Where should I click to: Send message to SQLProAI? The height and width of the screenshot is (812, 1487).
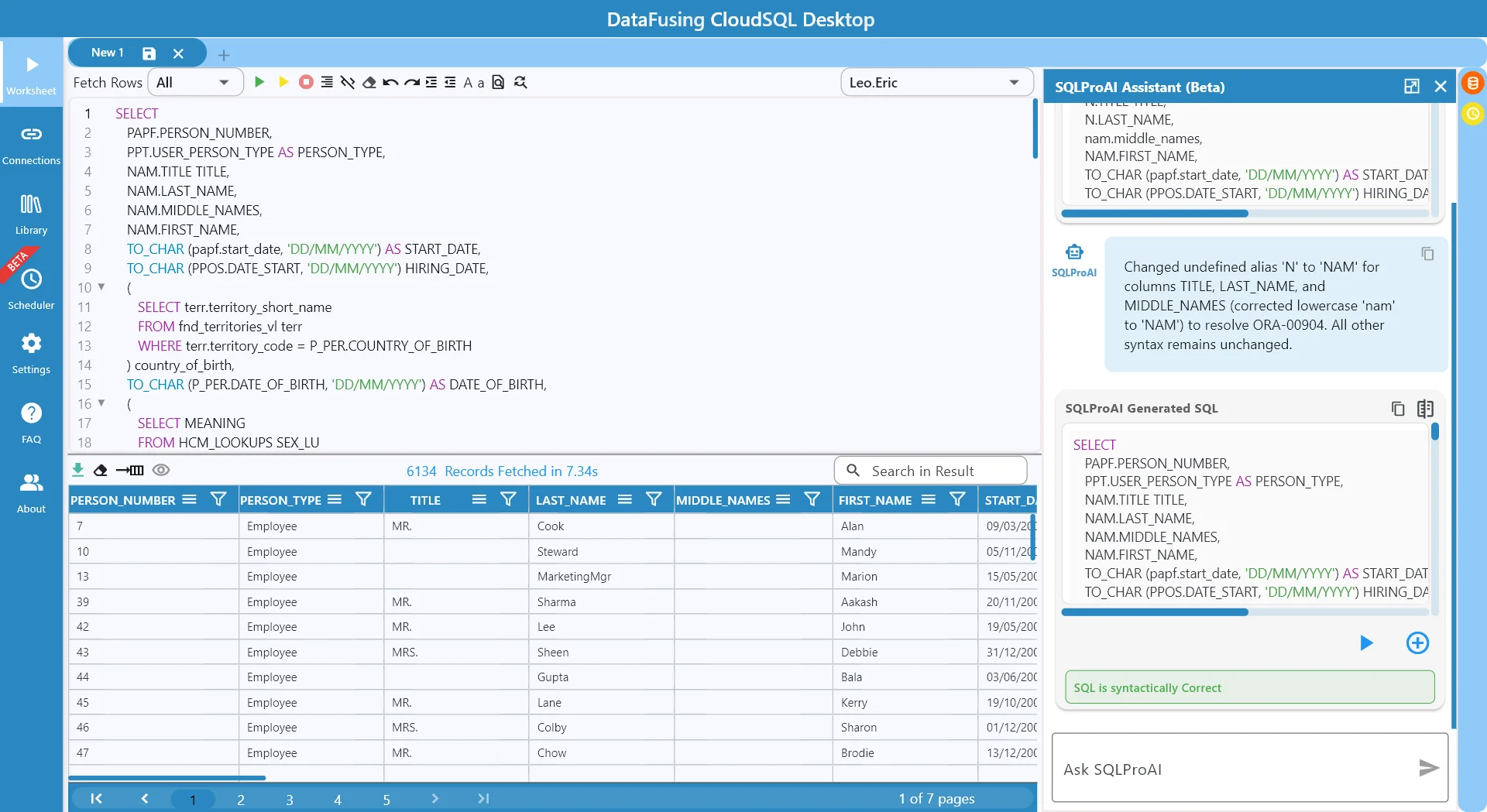(x=1429, y=768)
